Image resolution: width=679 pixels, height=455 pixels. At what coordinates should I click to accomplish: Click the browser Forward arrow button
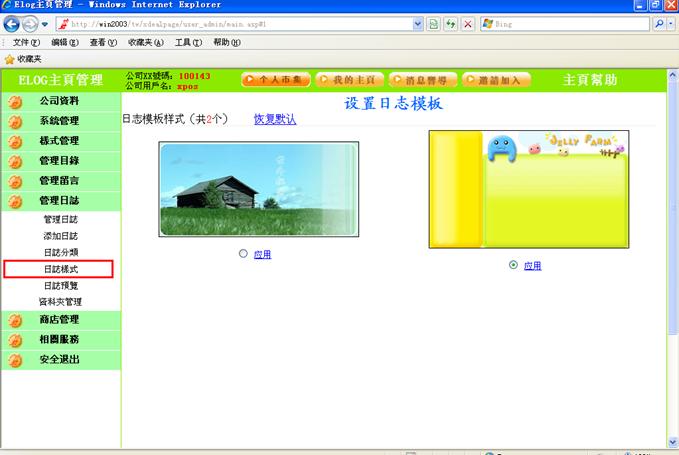[30, 23]
